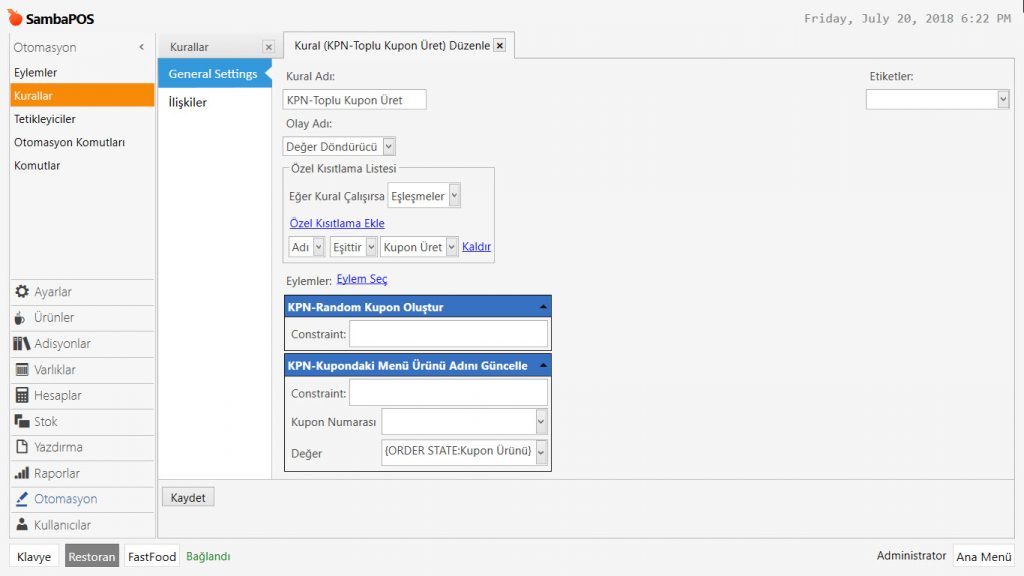Click the Adisyonlar icon in sidebar
1024x576 pixels.
pyautogui.click(x=22, y=344)
